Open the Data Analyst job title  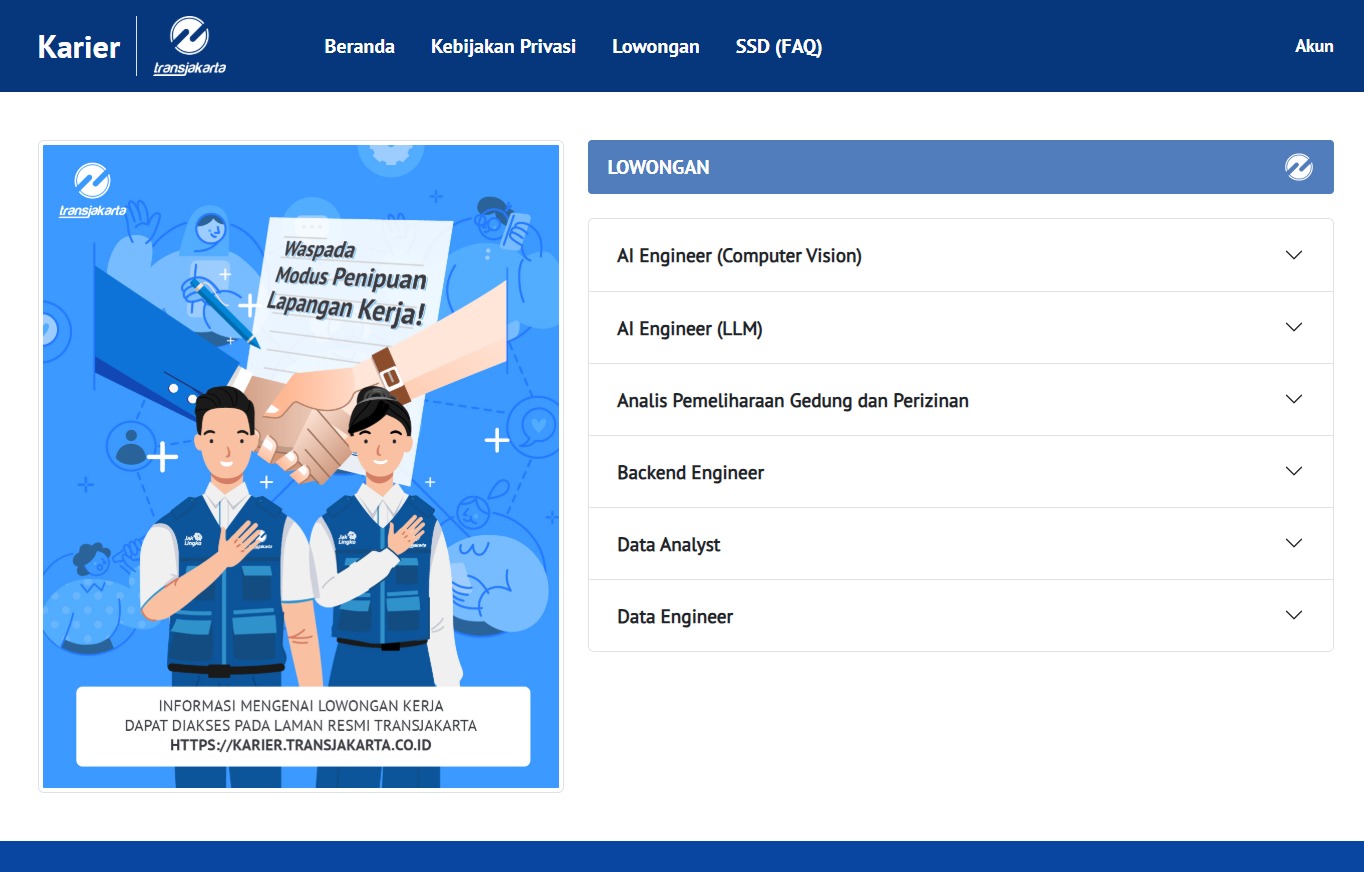[x=668, y=544]
